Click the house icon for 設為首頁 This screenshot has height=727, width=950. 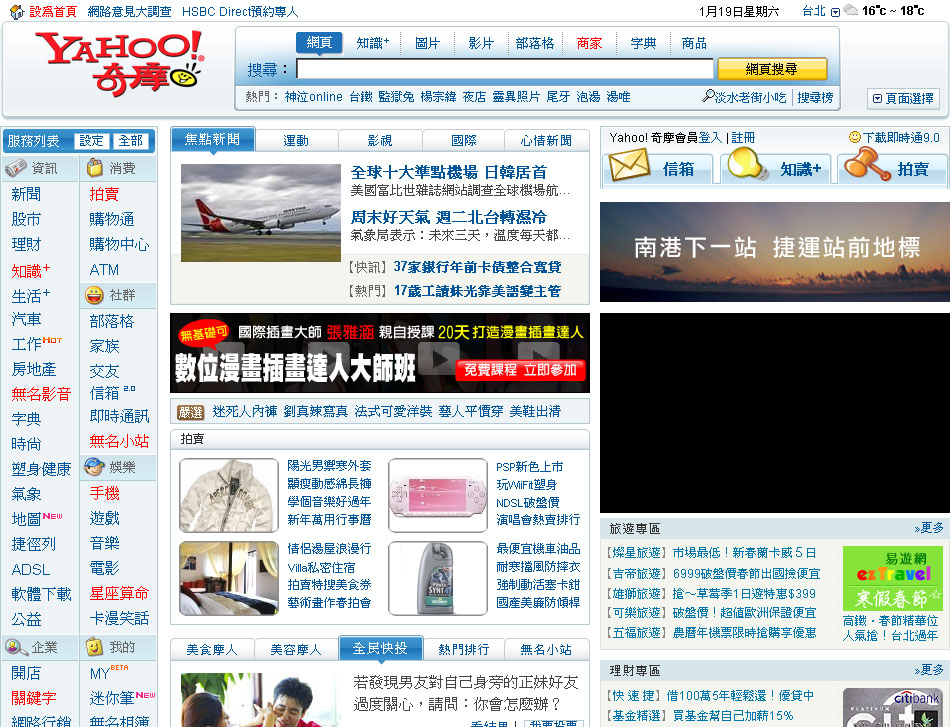(16, 12)
